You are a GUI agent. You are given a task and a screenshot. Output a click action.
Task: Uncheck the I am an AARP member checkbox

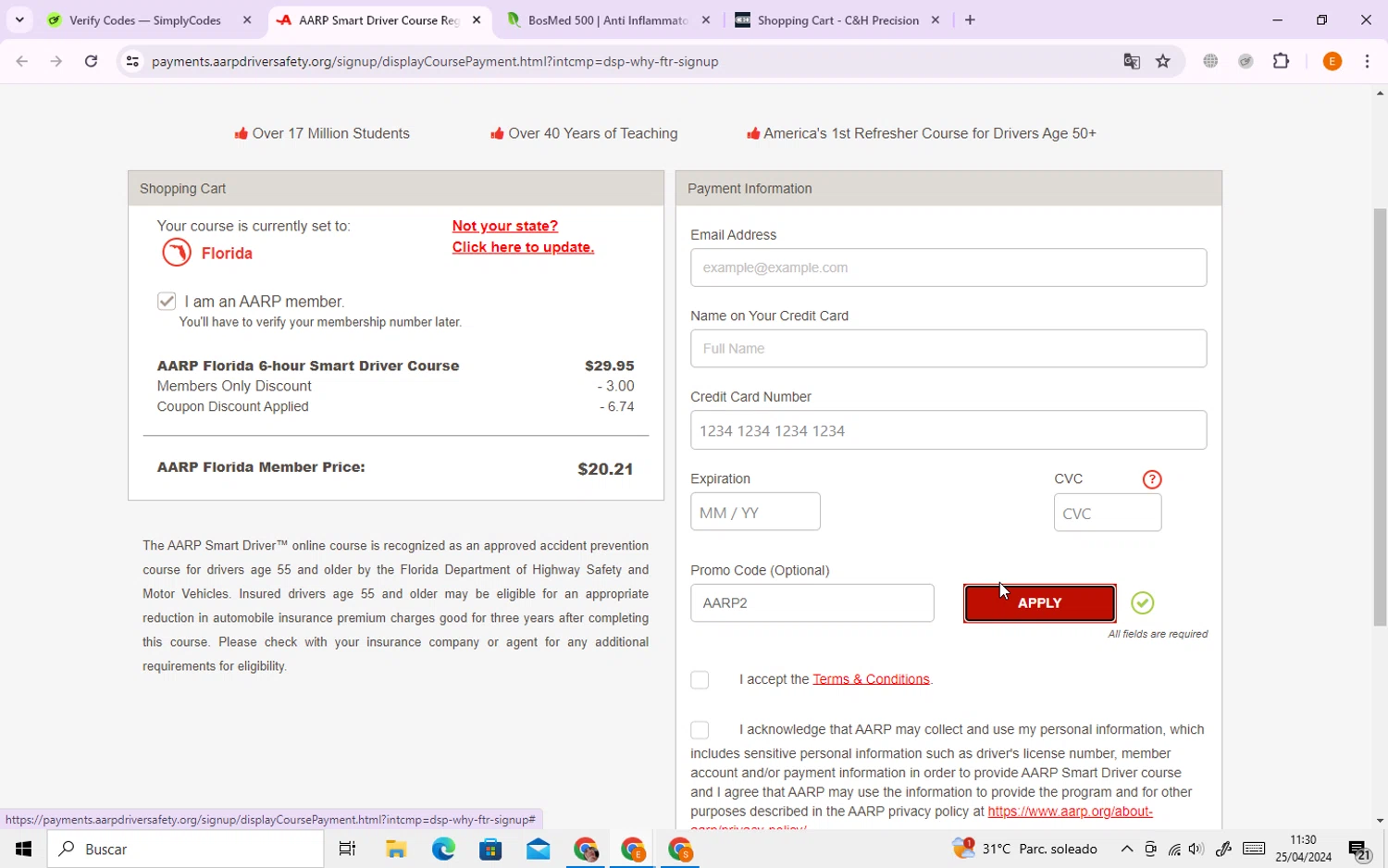(x=167, y=301)
